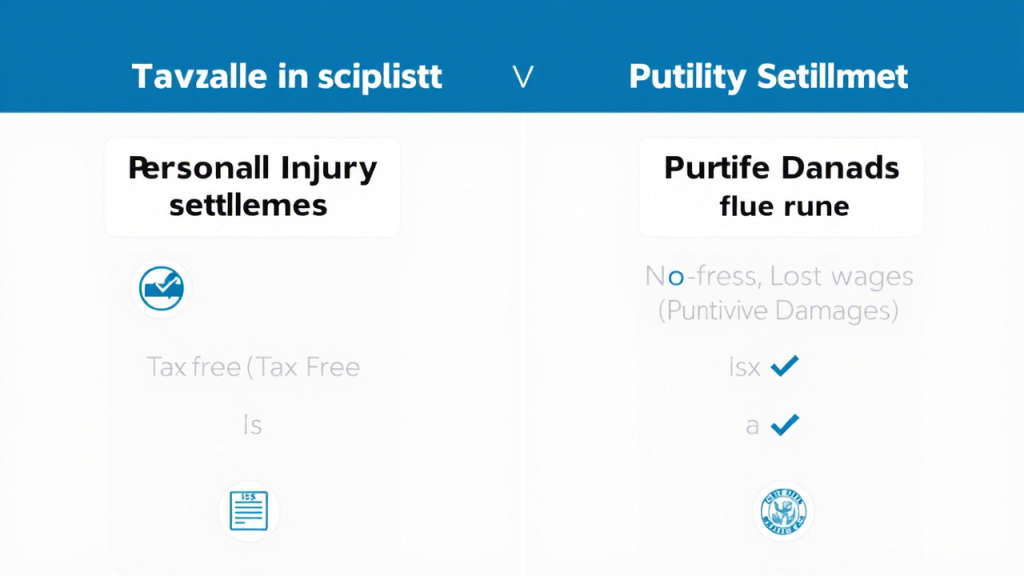Click the "(Puntivive Damages)" text
The height and width of the screenshot is (576, 1024).
(x=777, y=310)
